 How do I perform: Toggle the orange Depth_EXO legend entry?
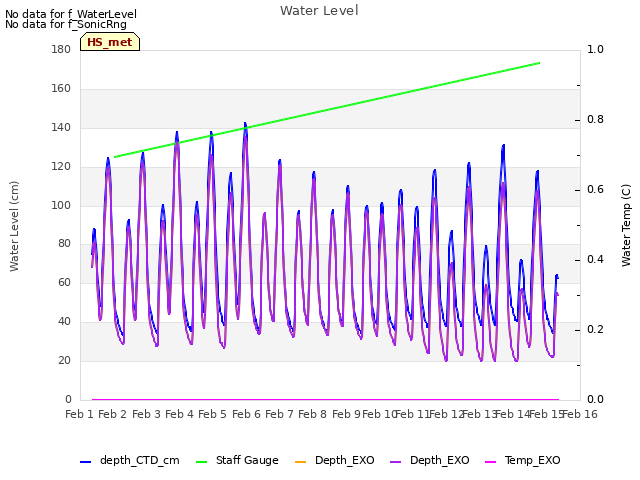click(x=334, y=460)
